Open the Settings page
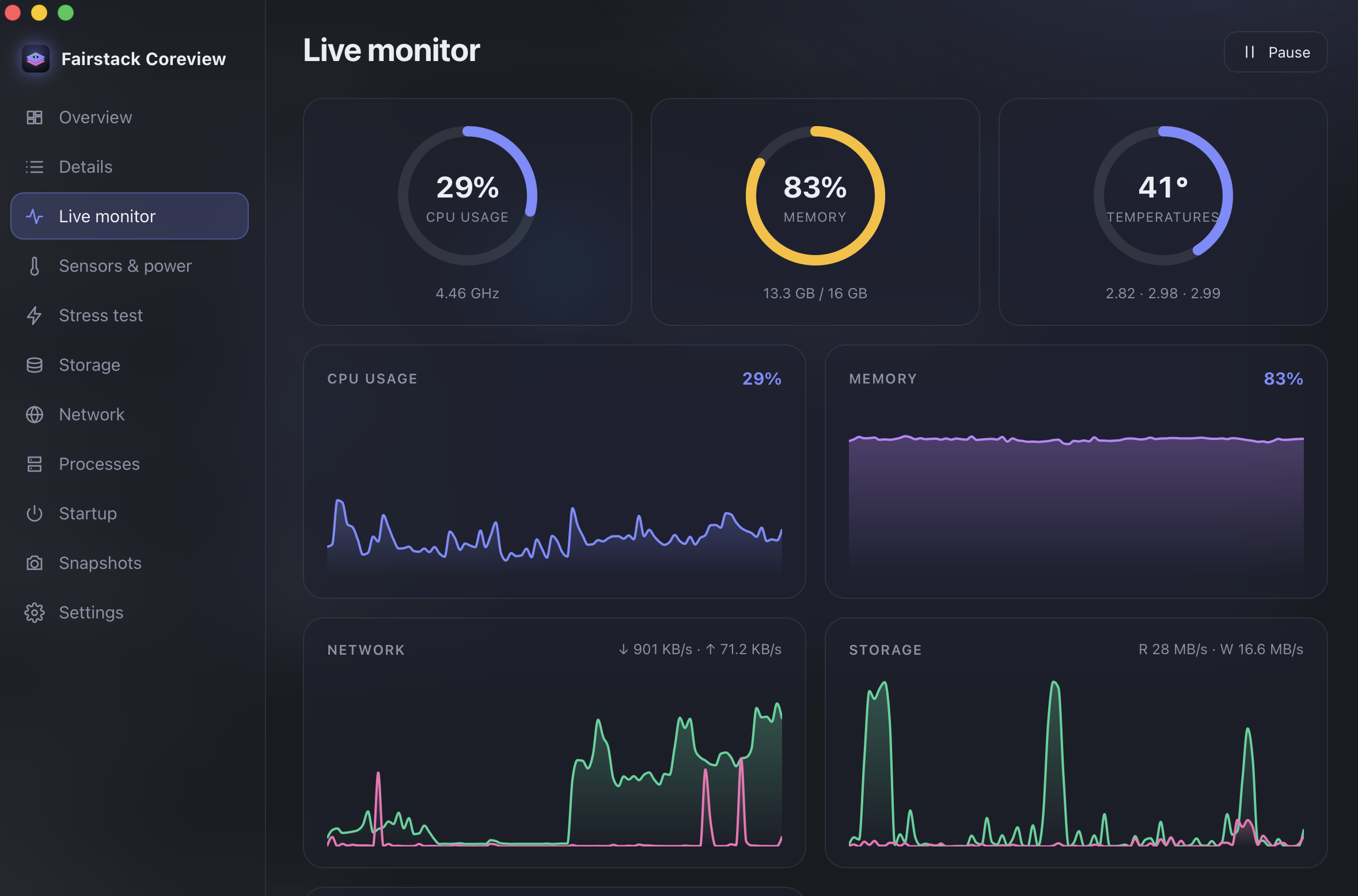The width and height of the screenshot is (1358, 896). coord(130,613)
